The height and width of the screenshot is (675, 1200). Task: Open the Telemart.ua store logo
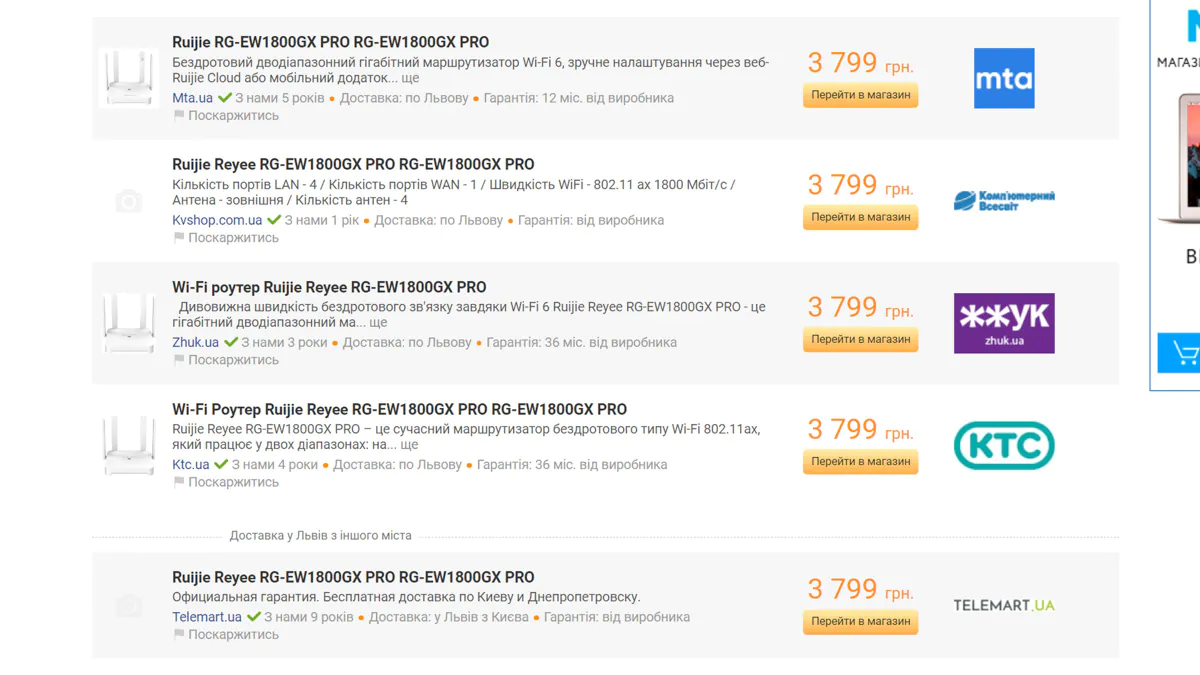(1004, 605)
